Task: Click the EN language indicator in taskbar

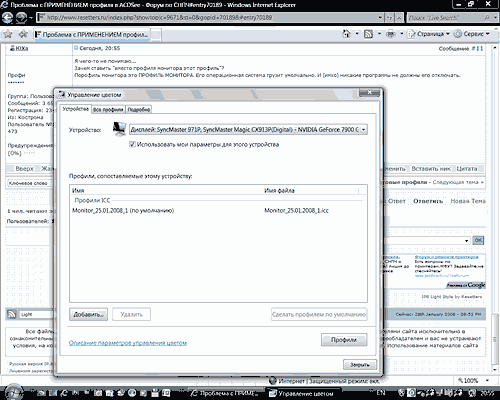Action: pyautogui.click(x=381, y=393)
